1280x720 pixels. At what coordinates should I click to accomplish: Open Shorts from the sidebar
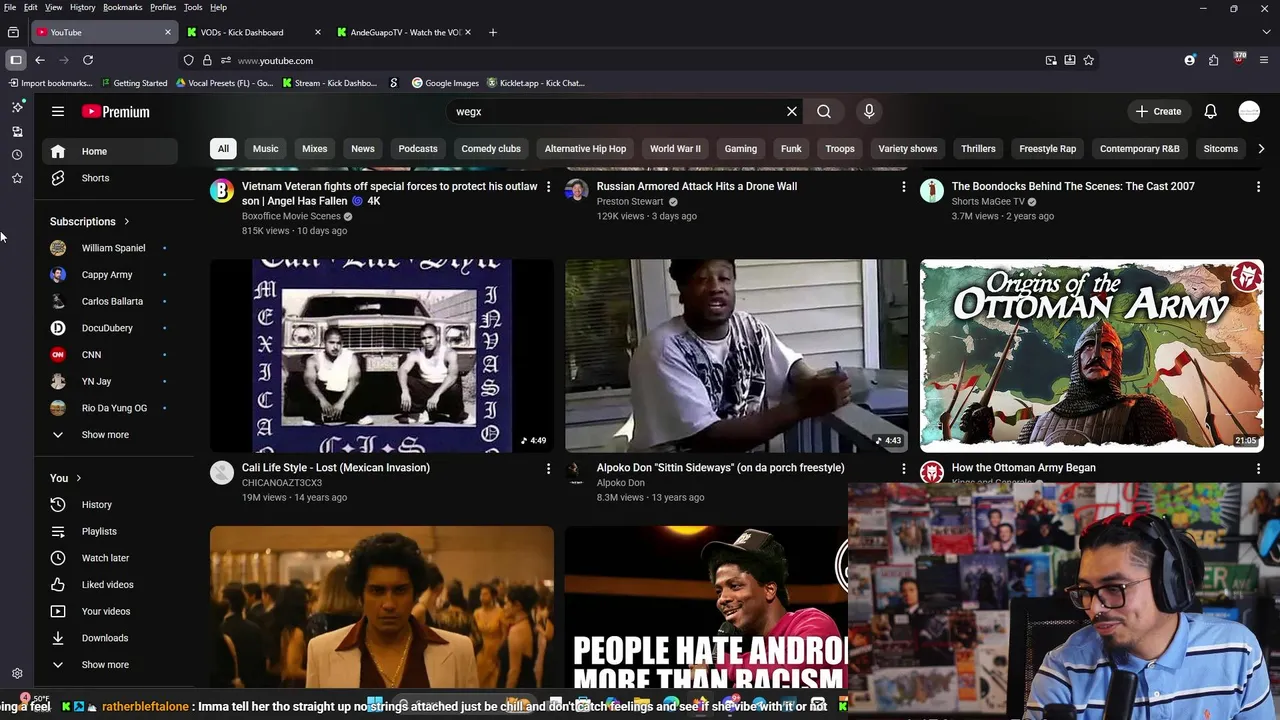(110, 178)
